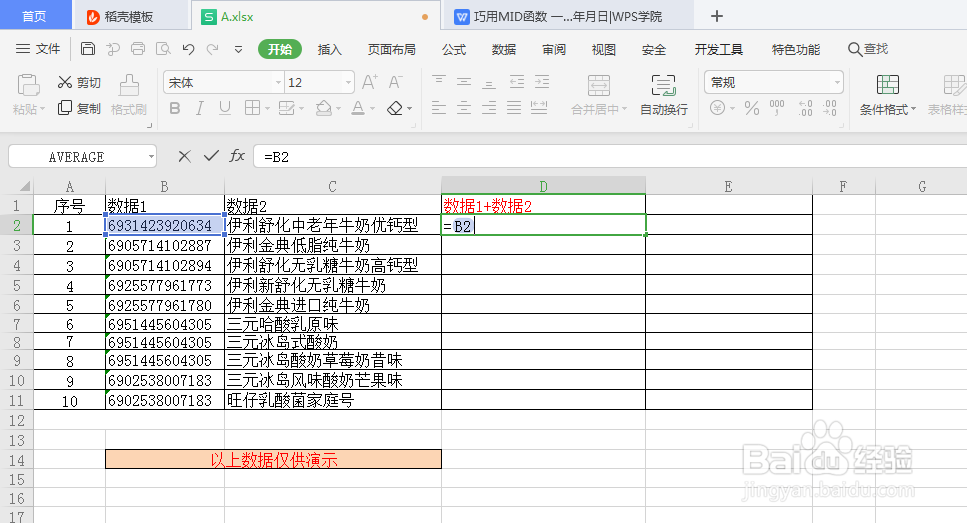Expand the 粘贴 paste options arrow

(x=43, y=110)
